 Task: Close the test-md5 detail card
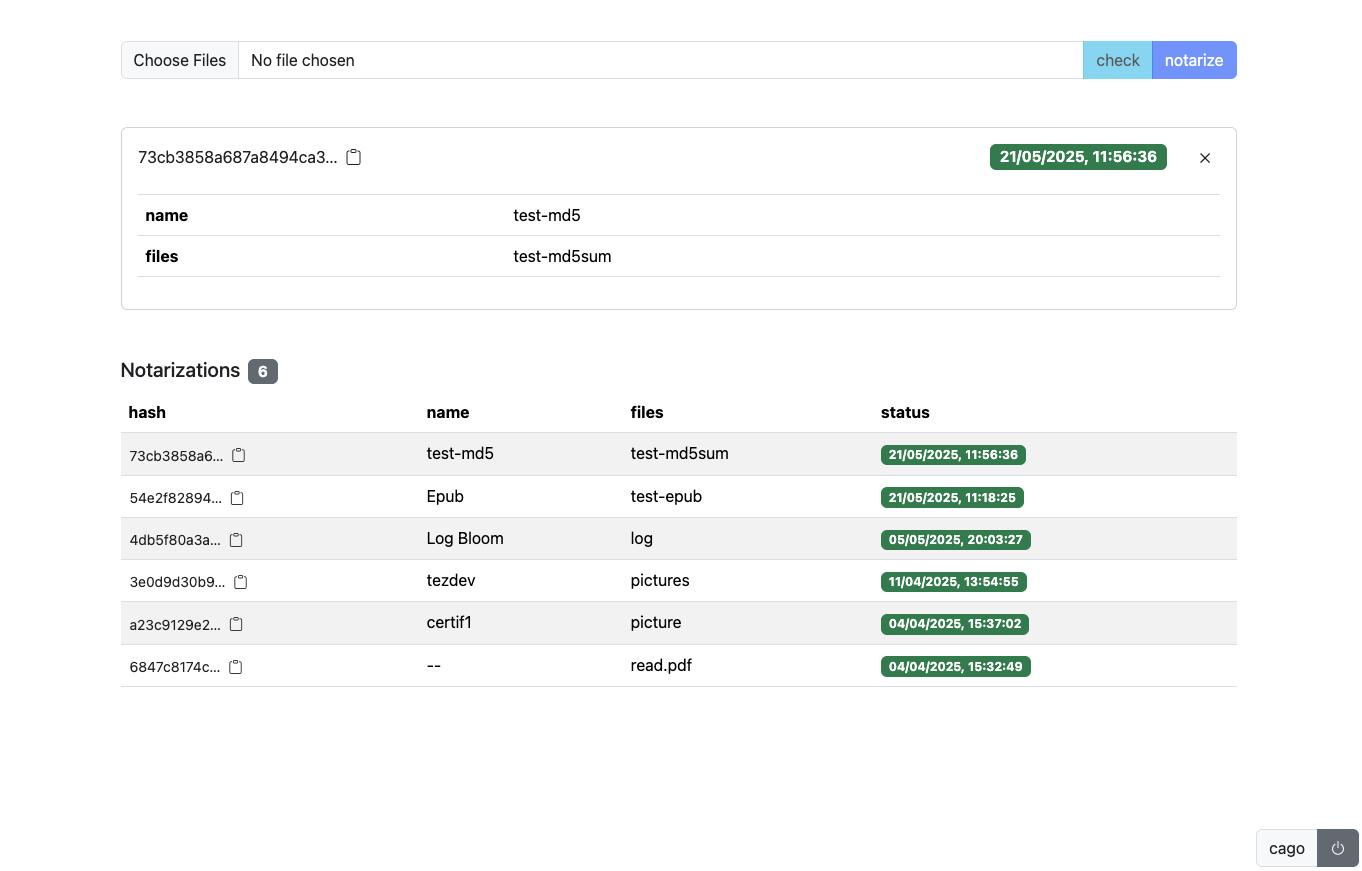[1204, 158]
